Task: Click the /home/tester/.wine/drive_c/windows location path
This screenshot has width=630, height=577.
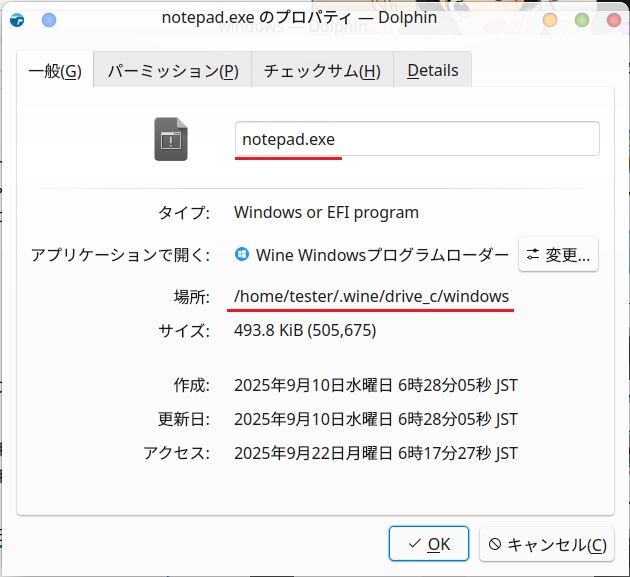Action: [x=371, y=297]
